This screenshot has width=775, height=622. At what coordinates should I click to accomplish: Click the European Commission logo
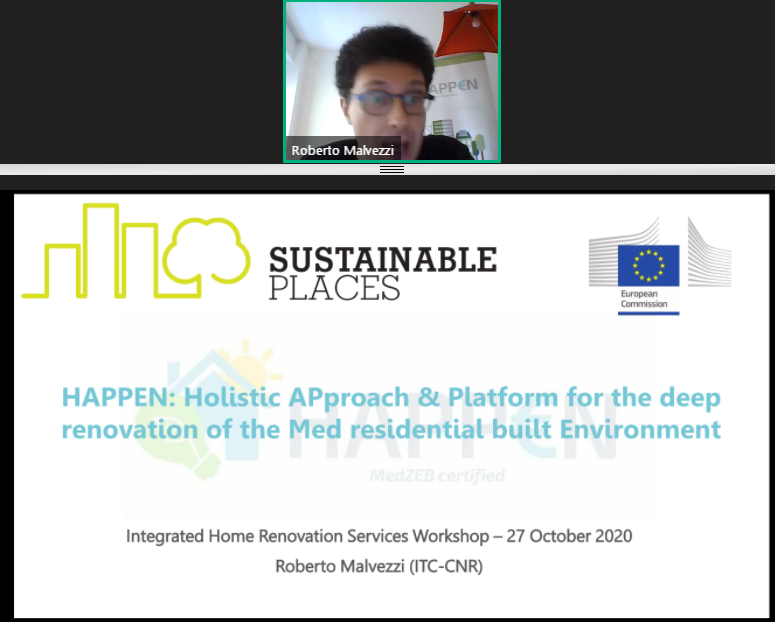(660, 266)
